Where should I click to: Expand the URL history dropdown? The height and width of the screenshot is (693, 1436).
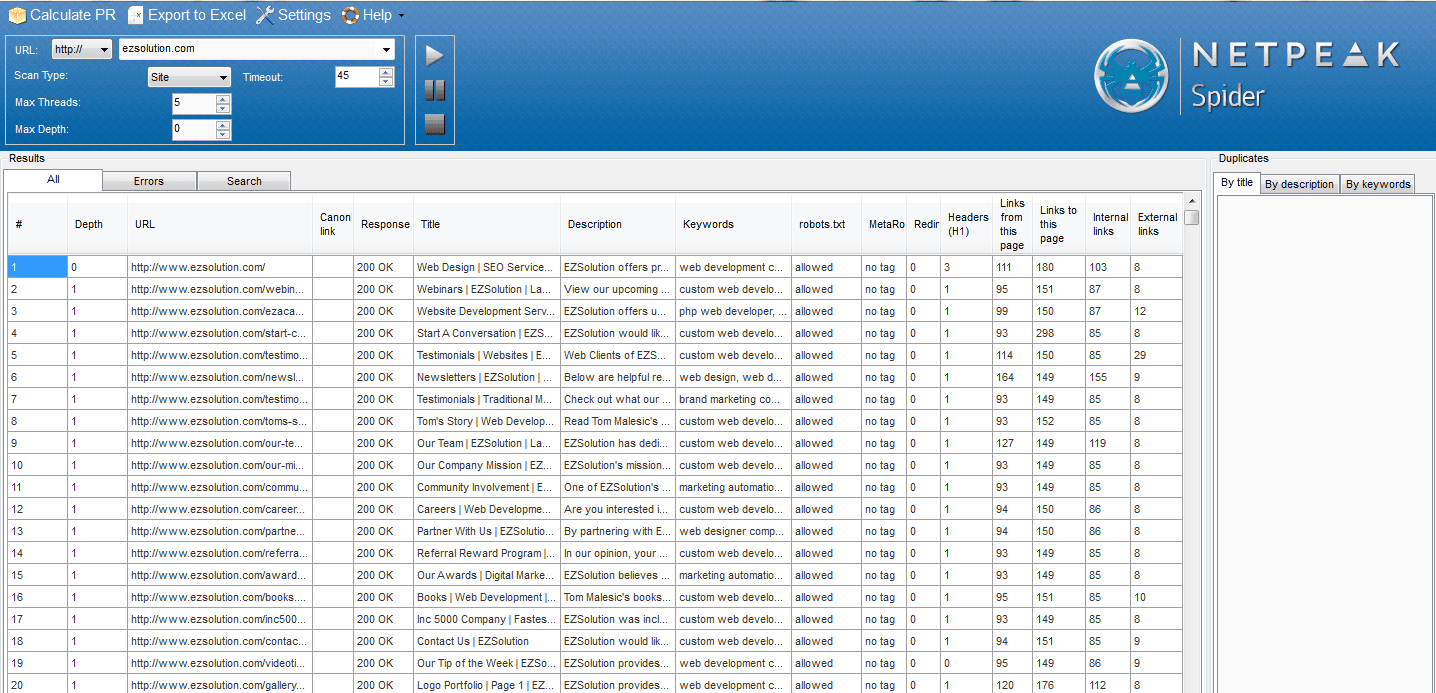(386, 49)
